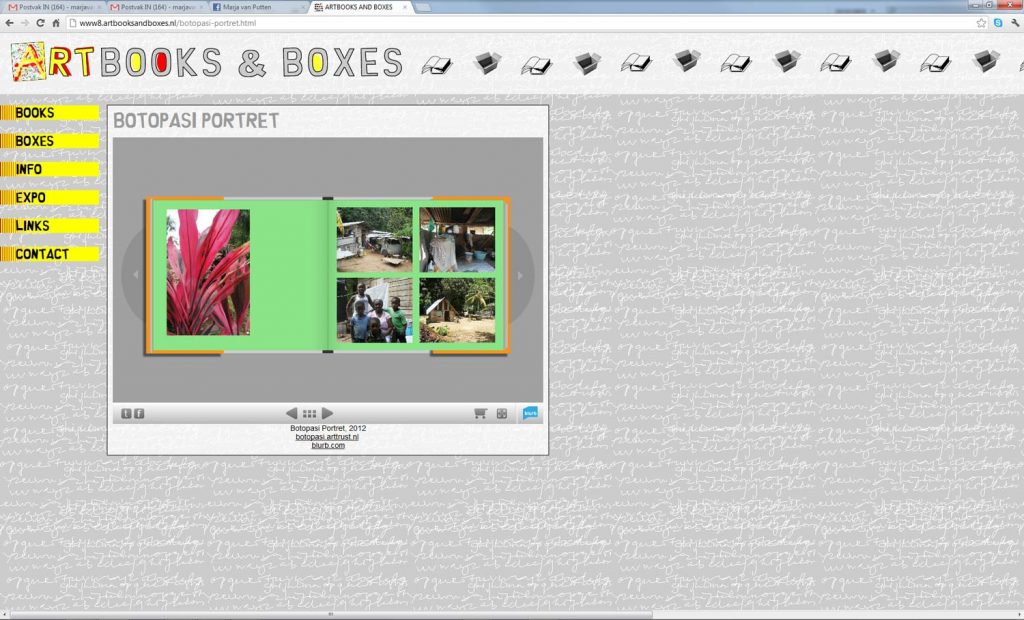The image size is (1024, 620).
Task: Go to the previous page with the left triangle
Action: 292,414
